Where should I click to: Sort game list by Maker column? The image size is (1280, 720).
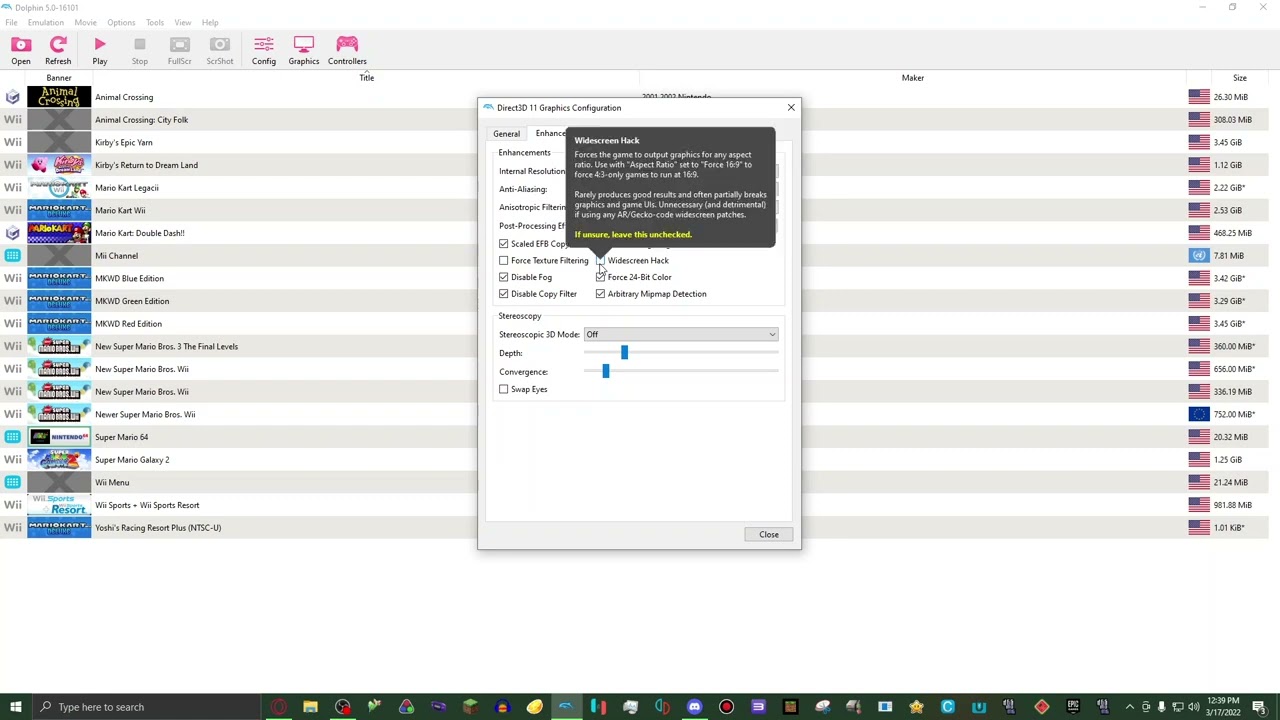pyautogui.click(x=913, y=78)
